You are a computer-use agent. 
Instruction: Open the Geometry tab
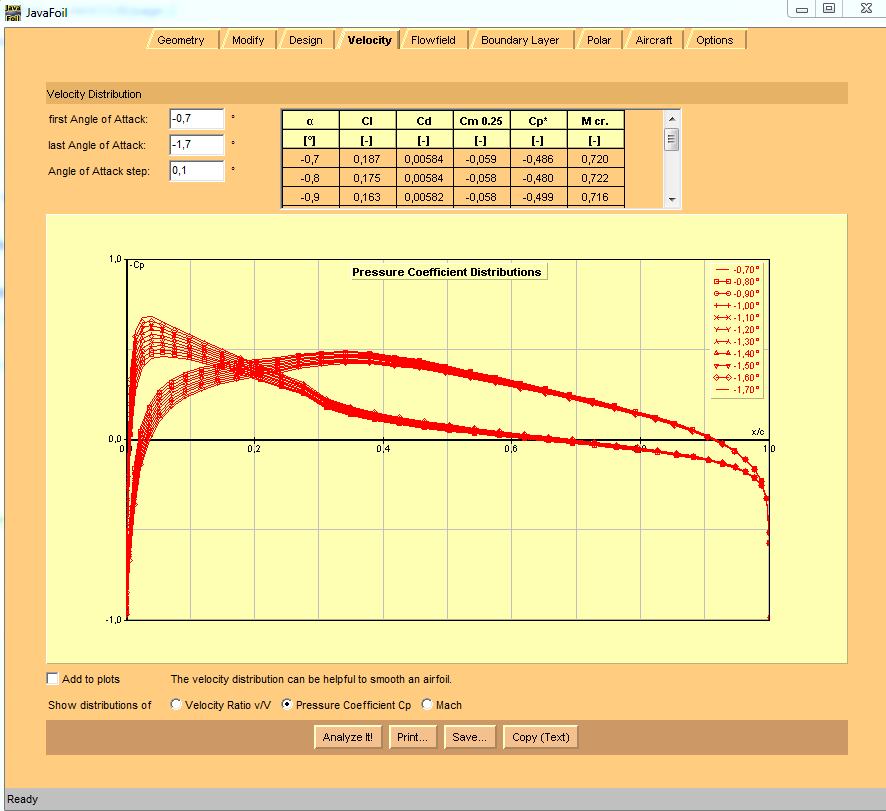pyautogui.click(x=181, y=40)
